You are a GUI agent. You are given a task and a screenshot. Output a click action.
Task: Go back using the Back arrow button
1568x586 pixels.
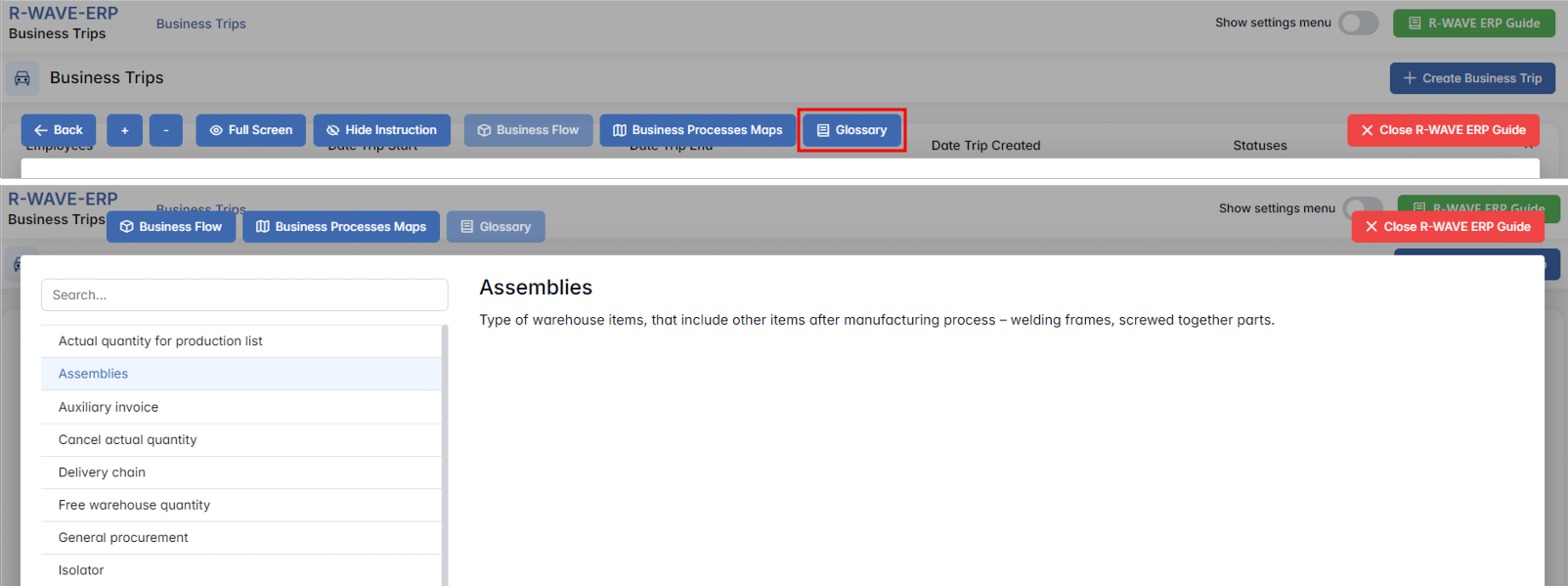pos(59,130)
